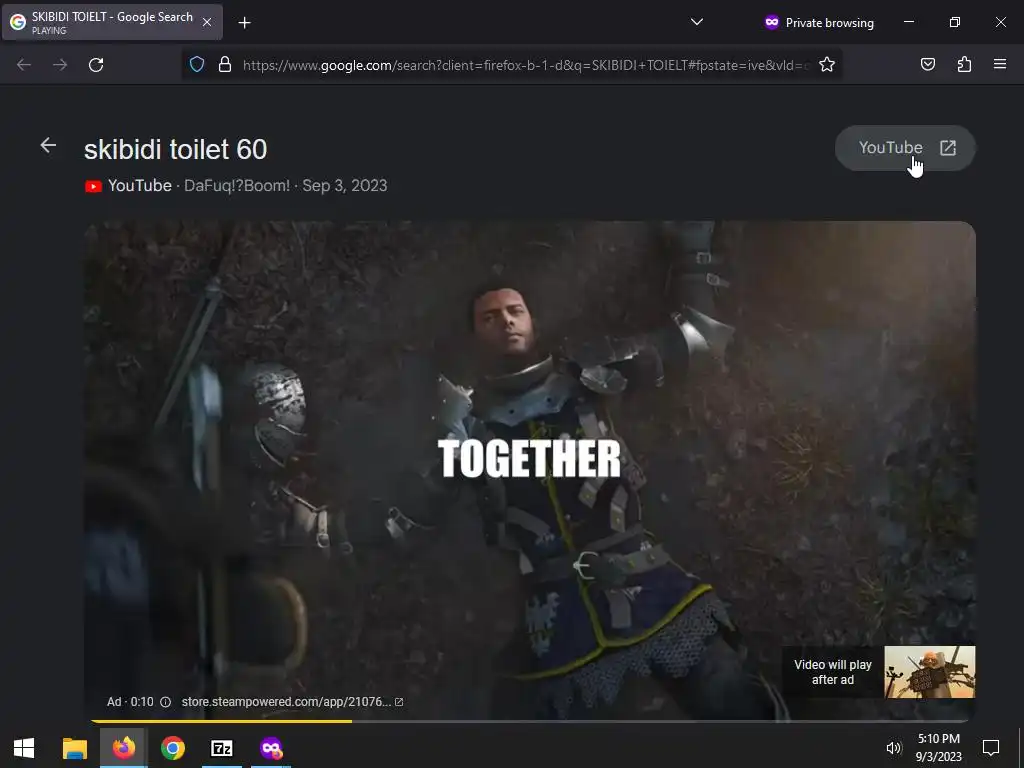This screenshot has width=1024, height=768.
Task: Click the video player ad area
Action: 530,470
